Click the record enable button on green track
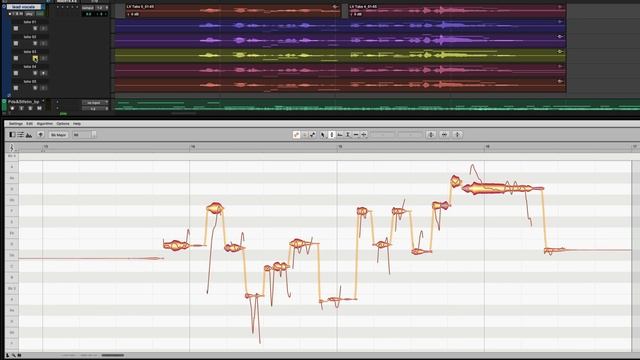 13,108
